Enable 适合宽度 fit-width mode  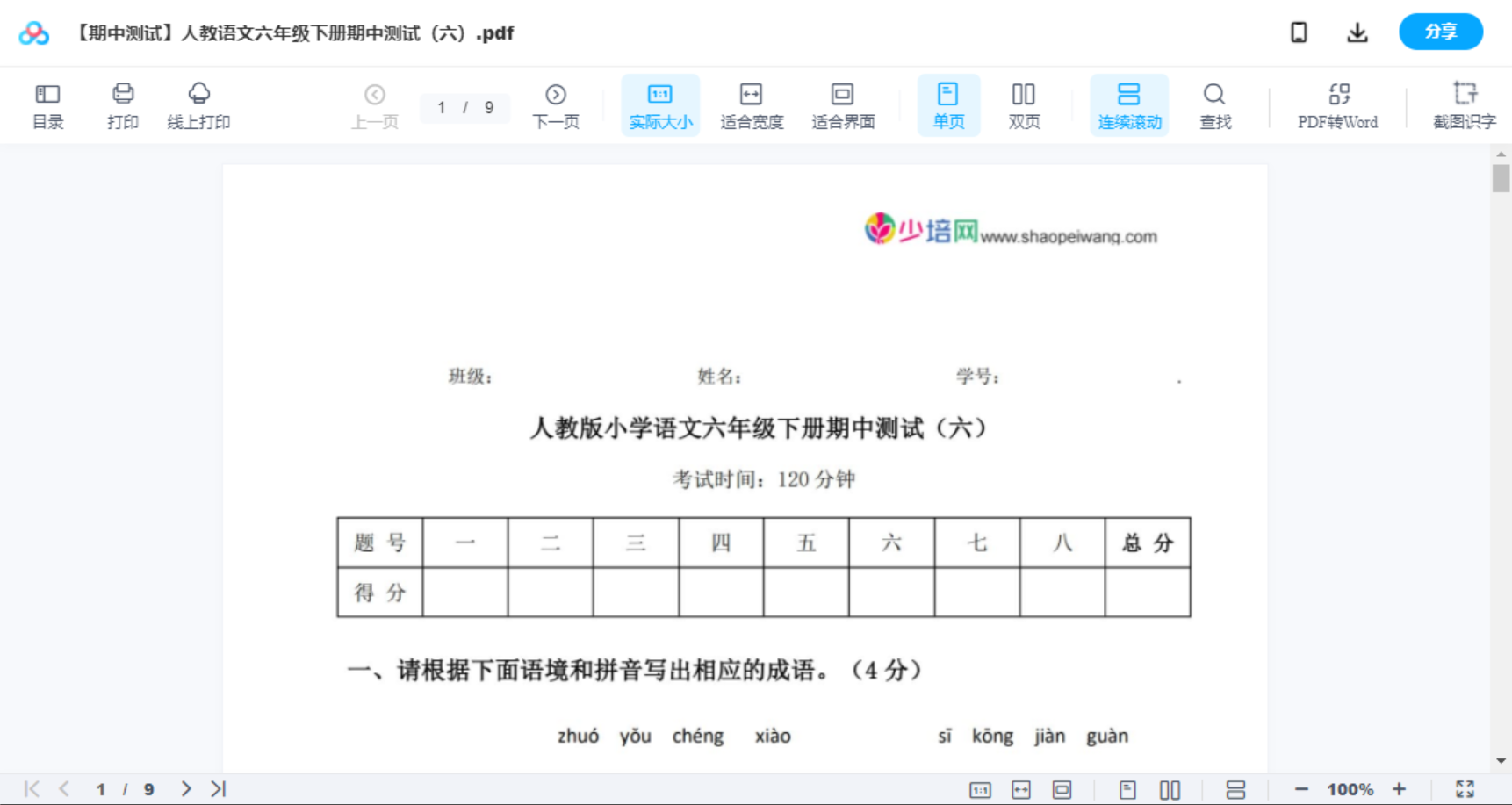click(x=752, y=105)
